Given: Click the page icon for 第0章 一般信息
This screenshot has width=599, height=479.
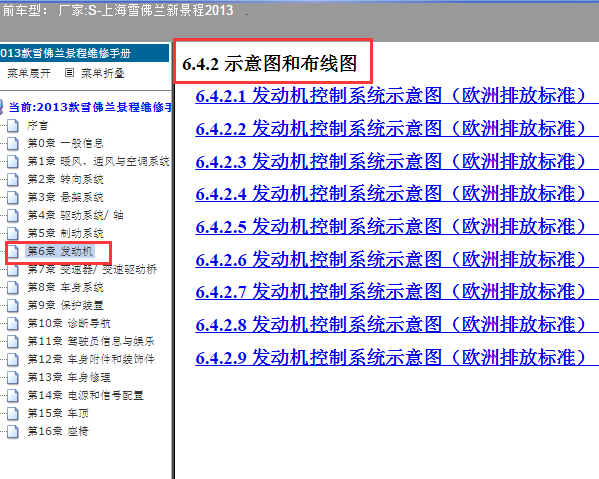Looking at the screenshot, I should [x=13, y=143].
